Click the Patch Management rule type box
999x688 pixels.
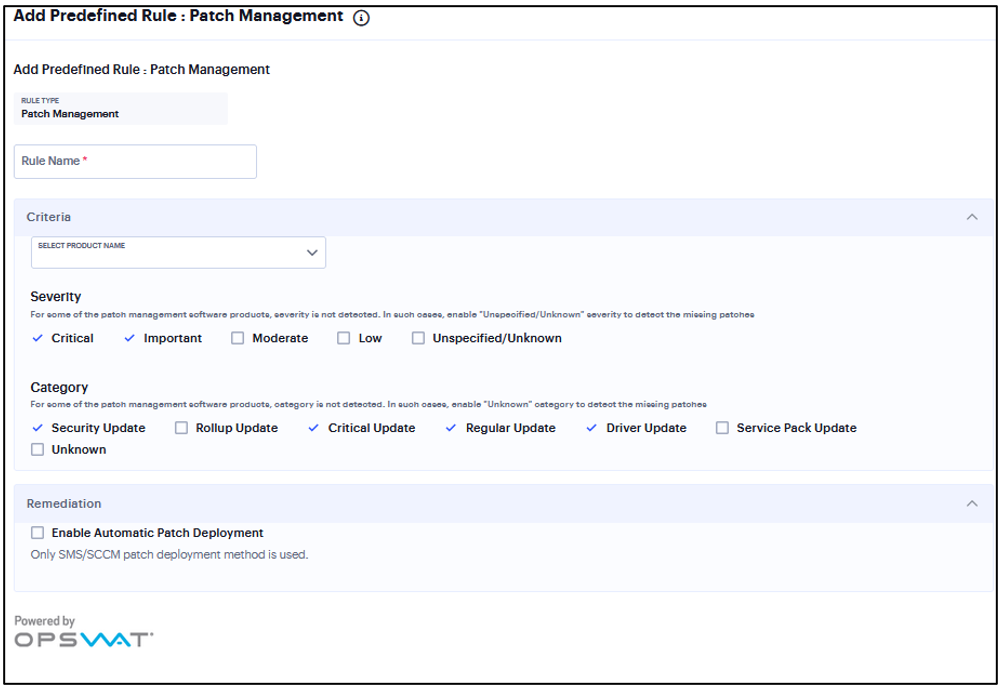click(121, 108)
